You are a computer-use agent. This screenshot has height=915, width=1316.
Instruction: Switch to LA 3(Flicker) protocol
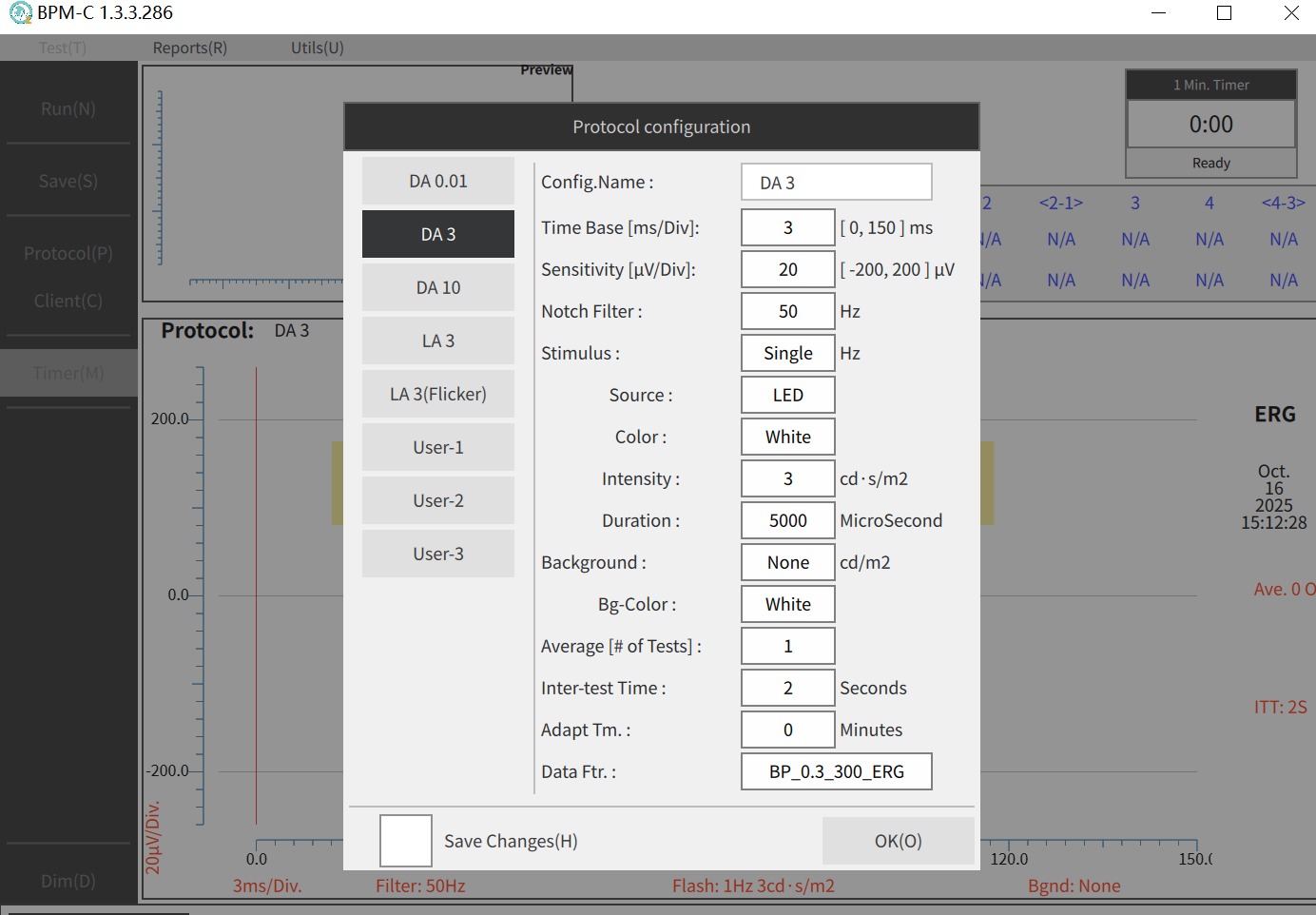tap(438, 394)
